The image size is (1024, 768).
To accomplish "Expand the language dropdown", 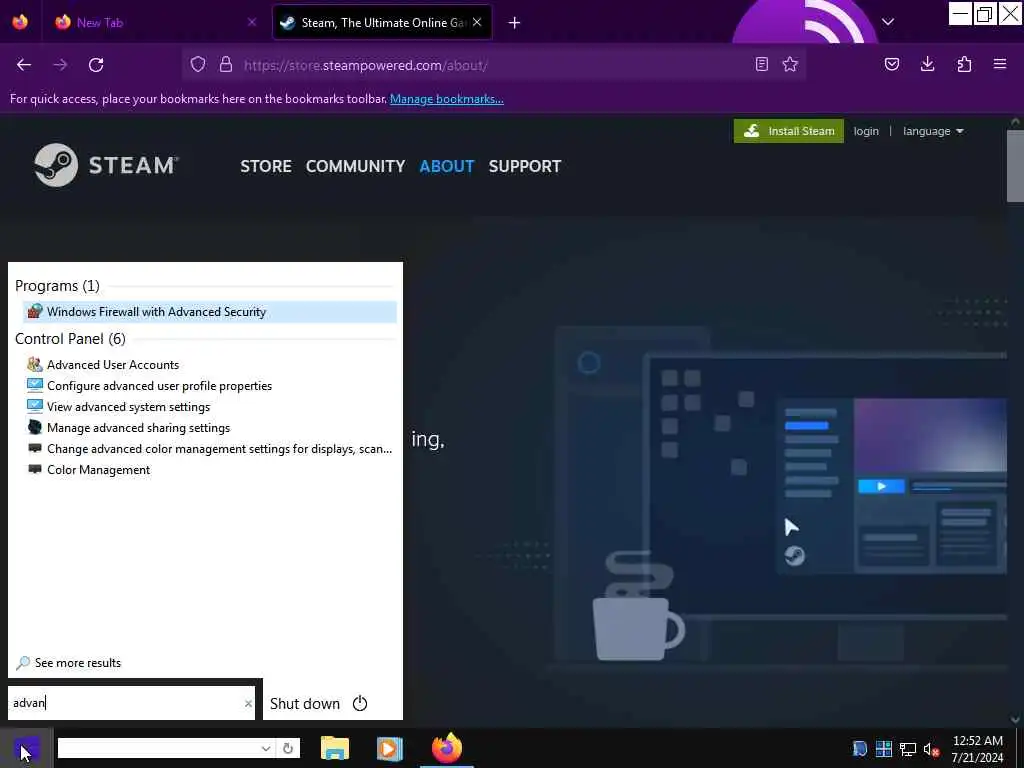I will click(x=933, y=131).
